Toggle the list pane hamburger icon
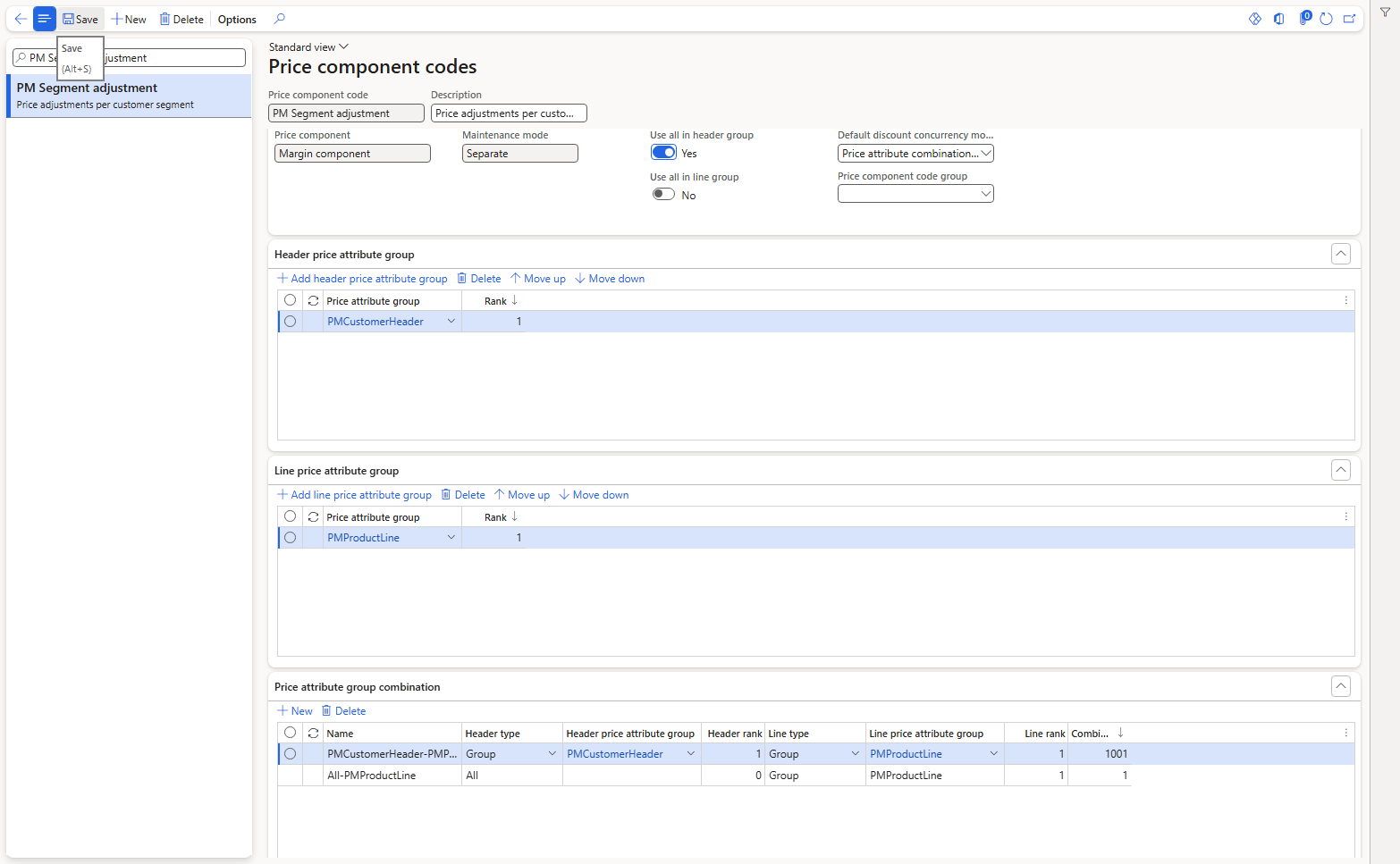This screenshot has width=1400, height=864. (44, 19)
